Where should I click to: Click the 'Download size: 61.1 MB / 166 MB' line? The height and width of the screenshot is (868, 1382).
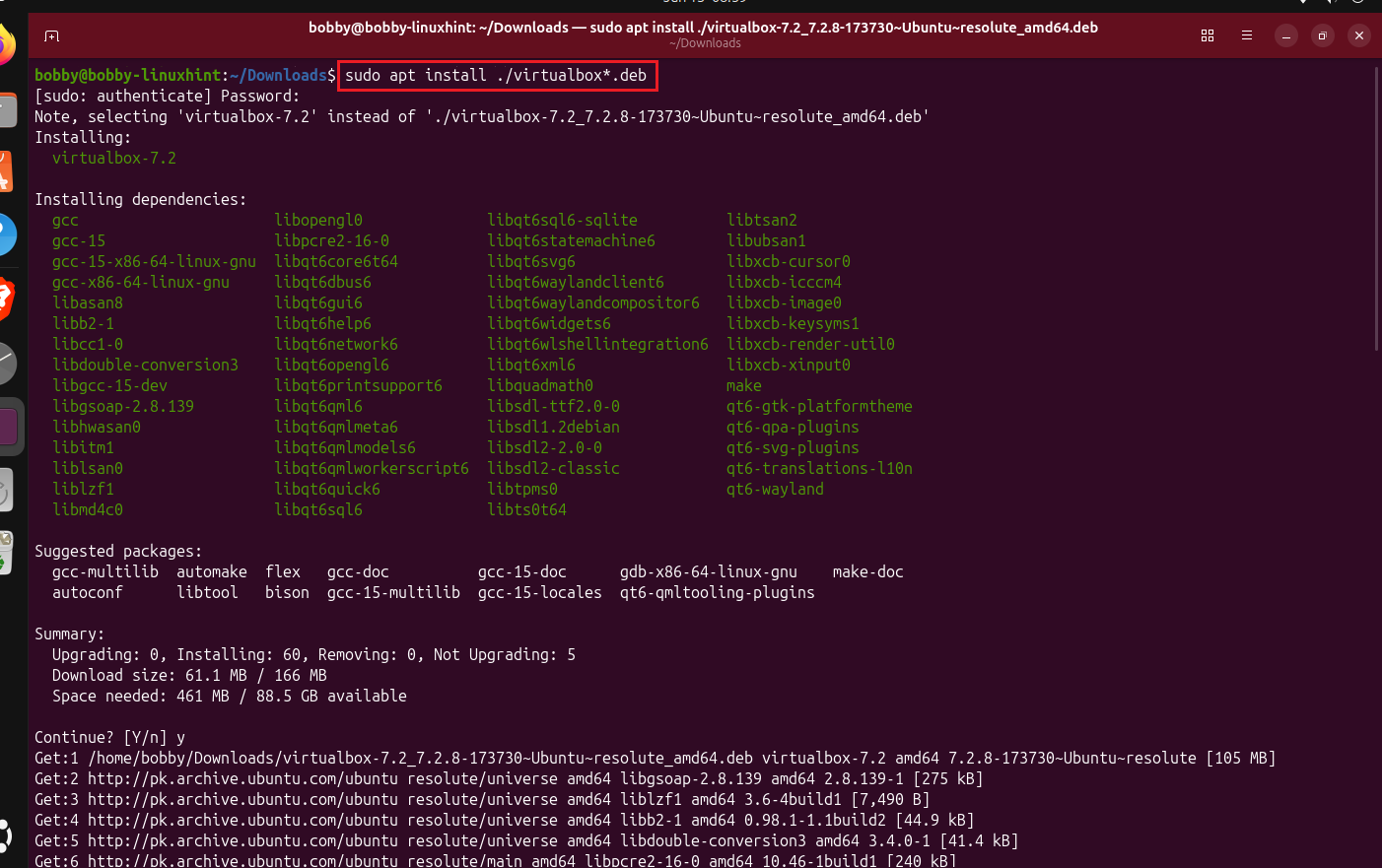189,675
